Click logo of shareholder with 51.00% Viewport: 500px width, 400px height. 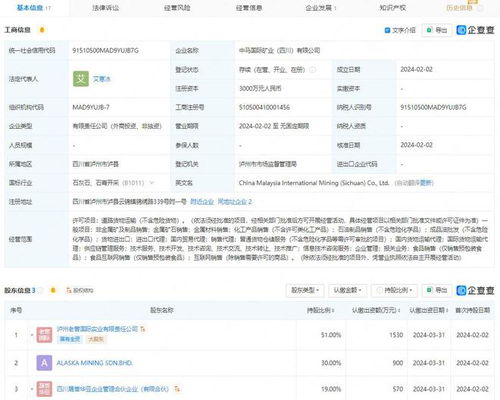44,335
